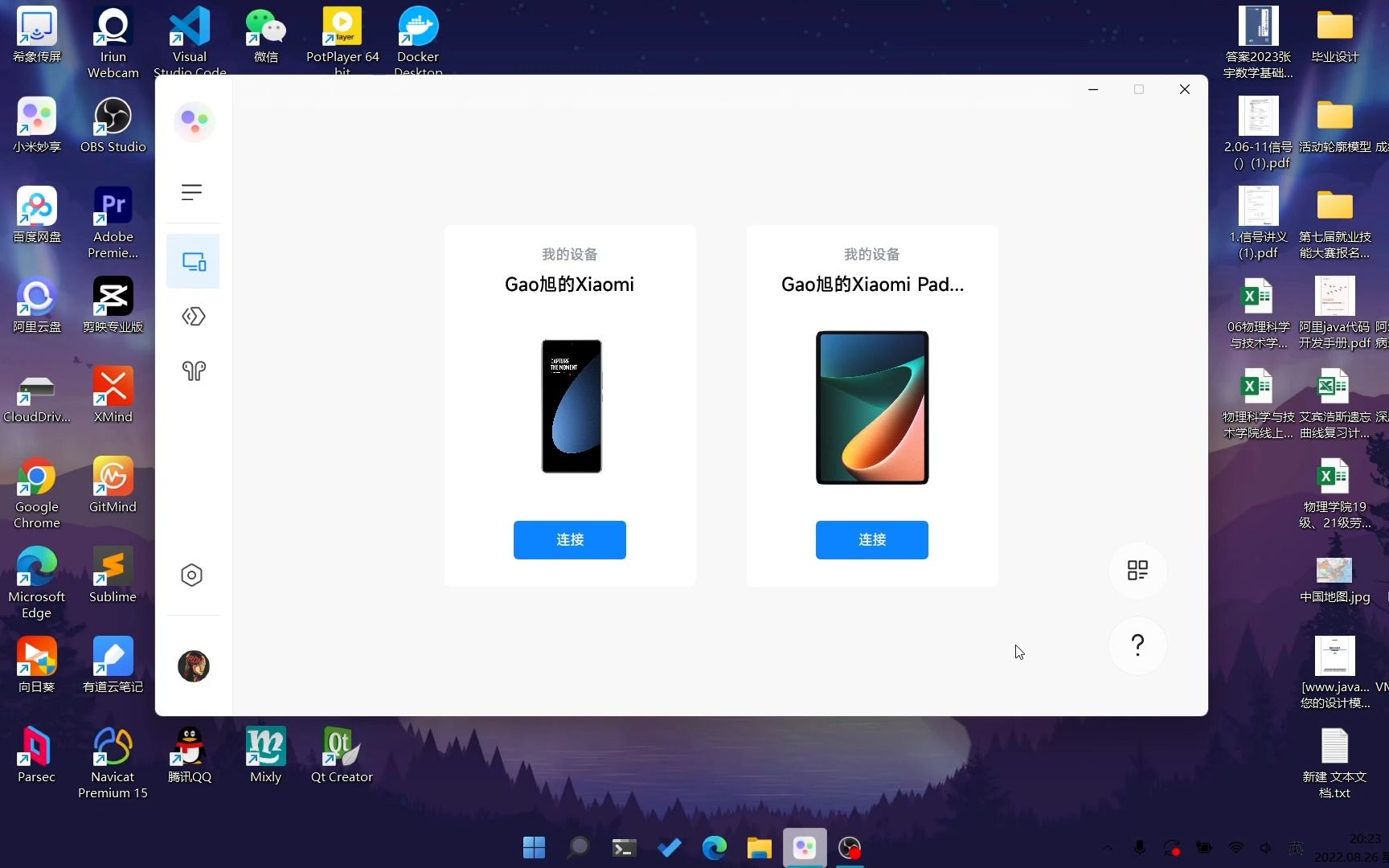This screenshot has width=1389, height=868.
Task: Expand the system tray hidden icons chevron
Action: [x=1108, y=848]
